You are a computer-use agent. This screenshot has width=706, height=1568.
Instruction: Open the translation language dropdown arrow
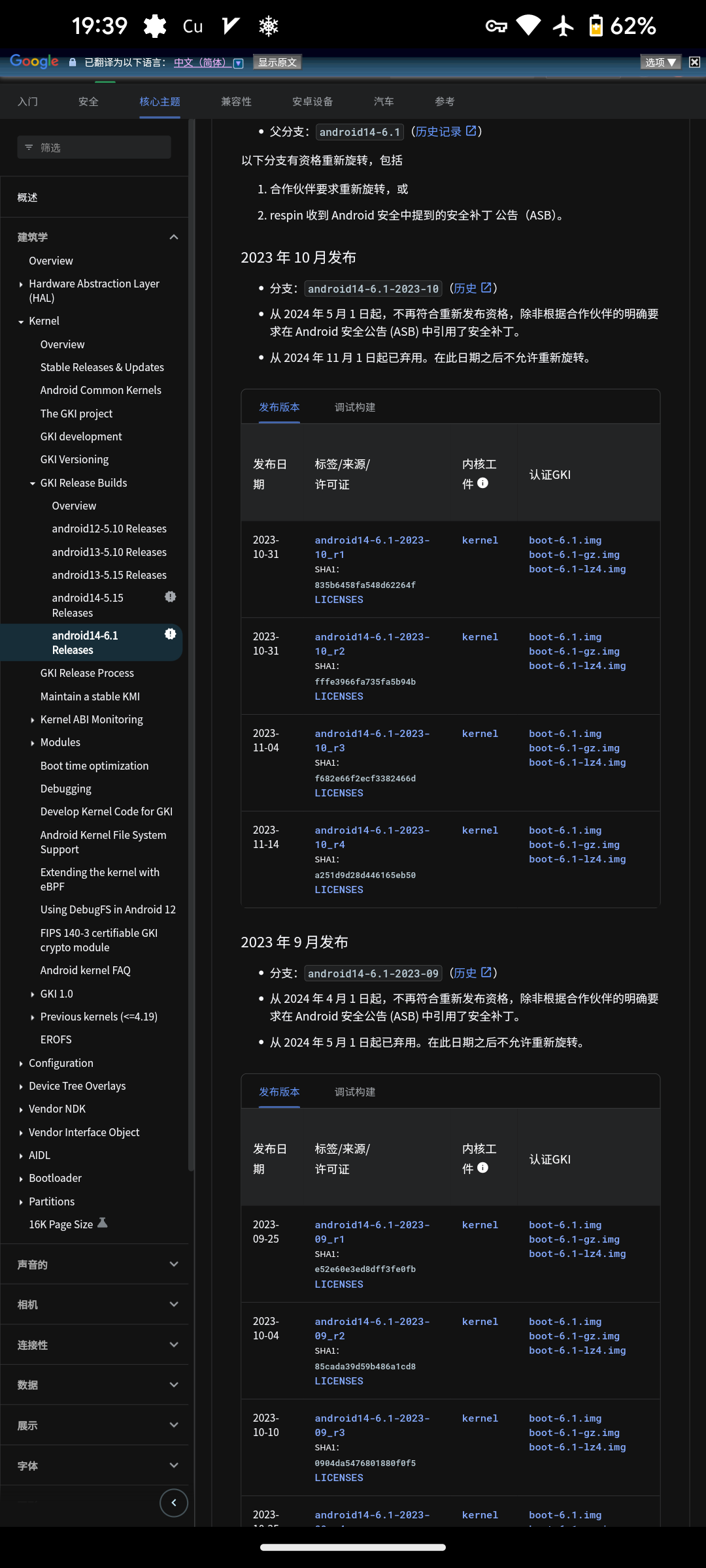coord(239,63)
